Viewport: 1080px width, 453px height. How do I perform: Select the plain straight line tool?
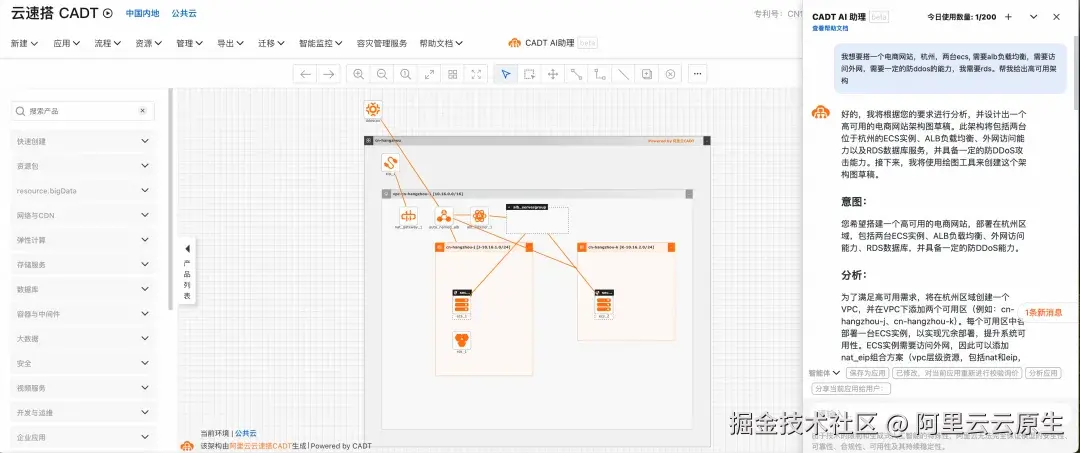pos(623,74)
